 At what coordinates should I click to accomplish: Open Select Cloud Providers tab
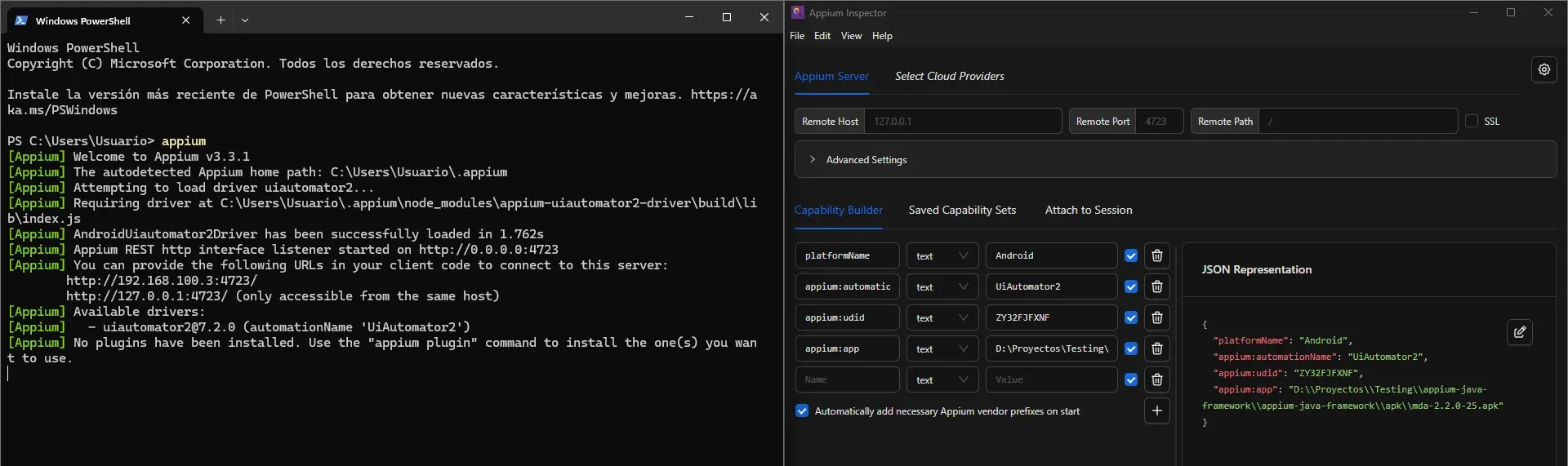coord(949,76)
